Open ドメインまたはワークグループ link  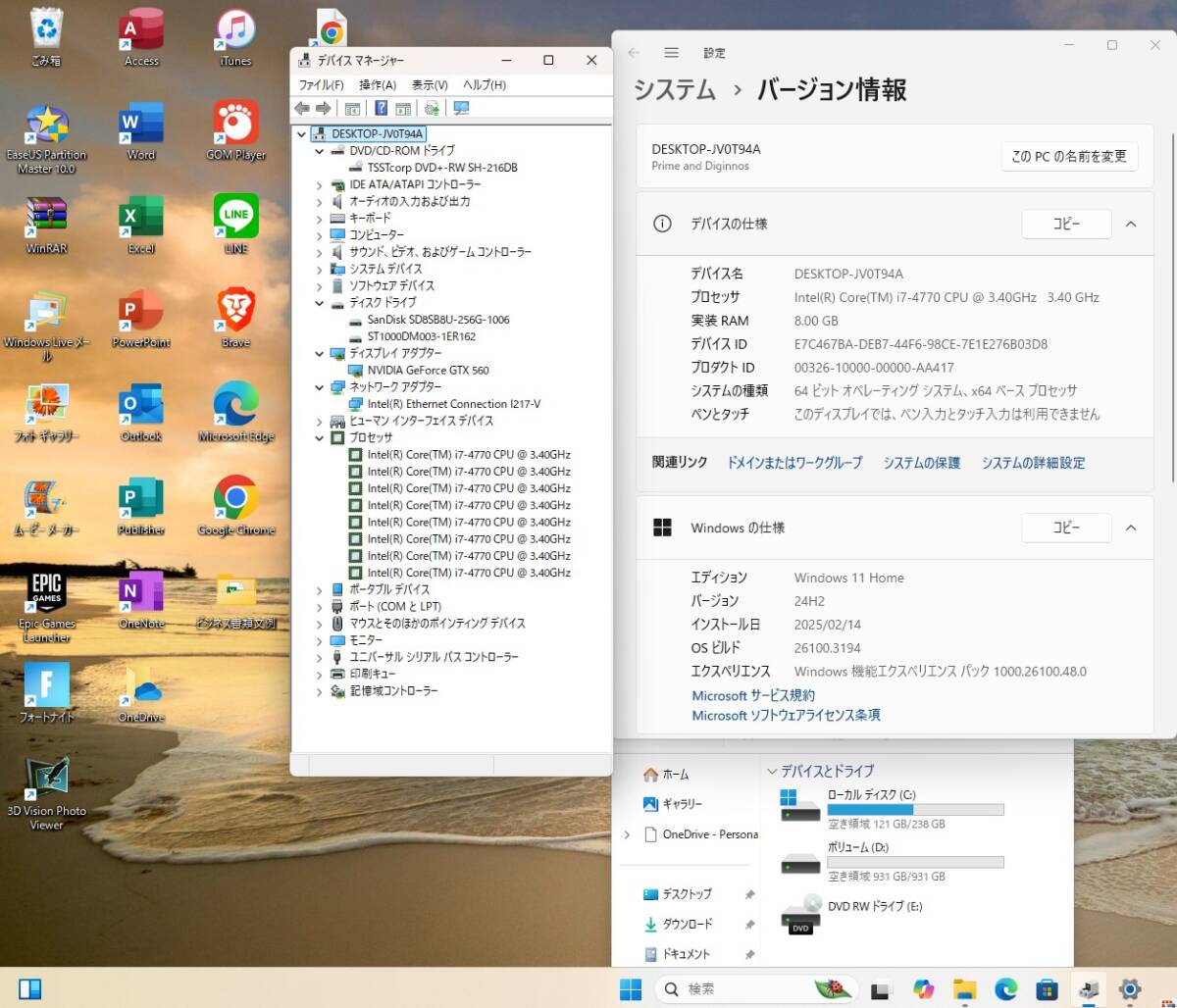coord(794,463)
